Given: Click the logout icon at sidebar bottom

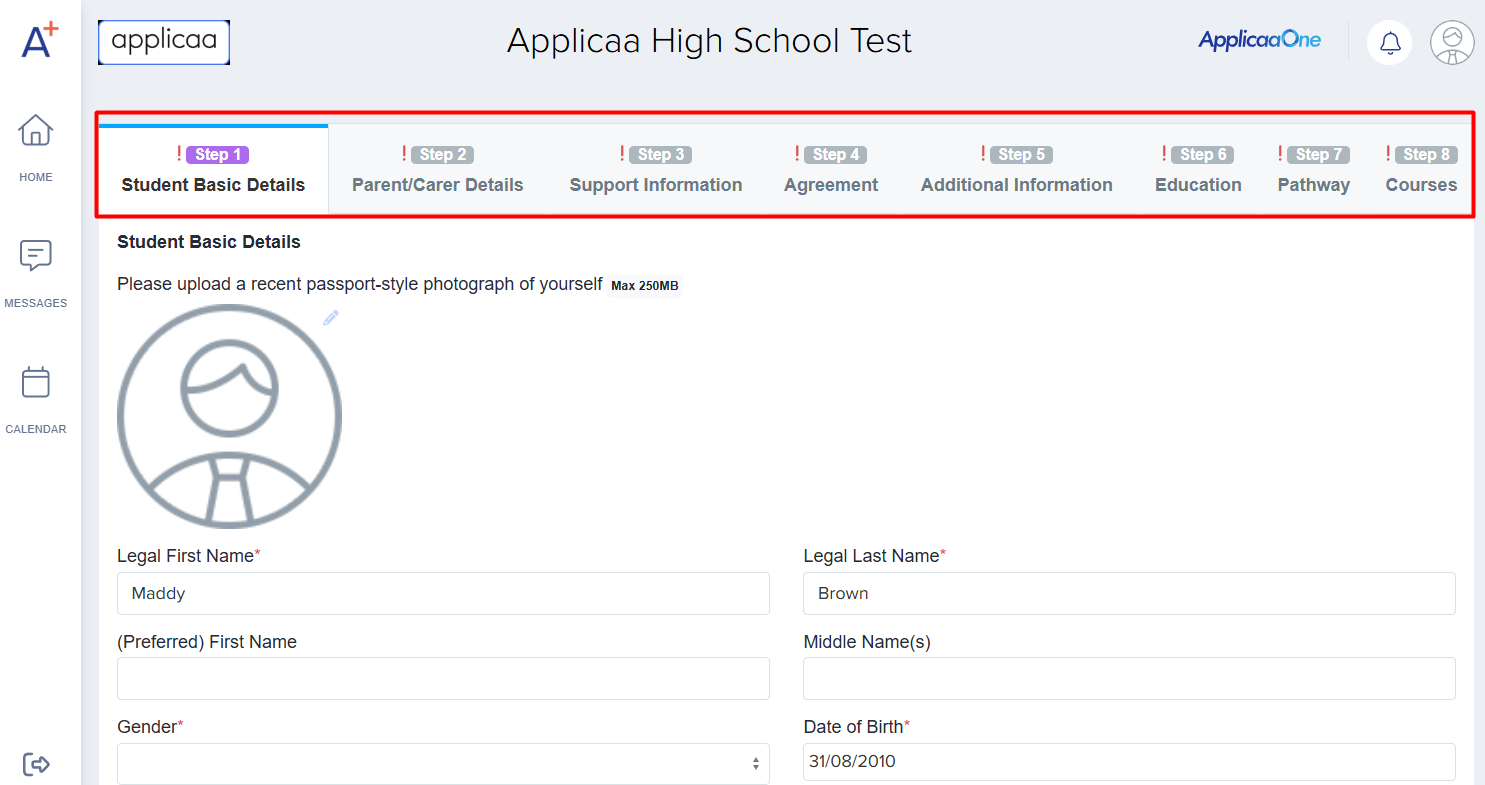Looking at the screenshot, I should (x=36, y=764).
